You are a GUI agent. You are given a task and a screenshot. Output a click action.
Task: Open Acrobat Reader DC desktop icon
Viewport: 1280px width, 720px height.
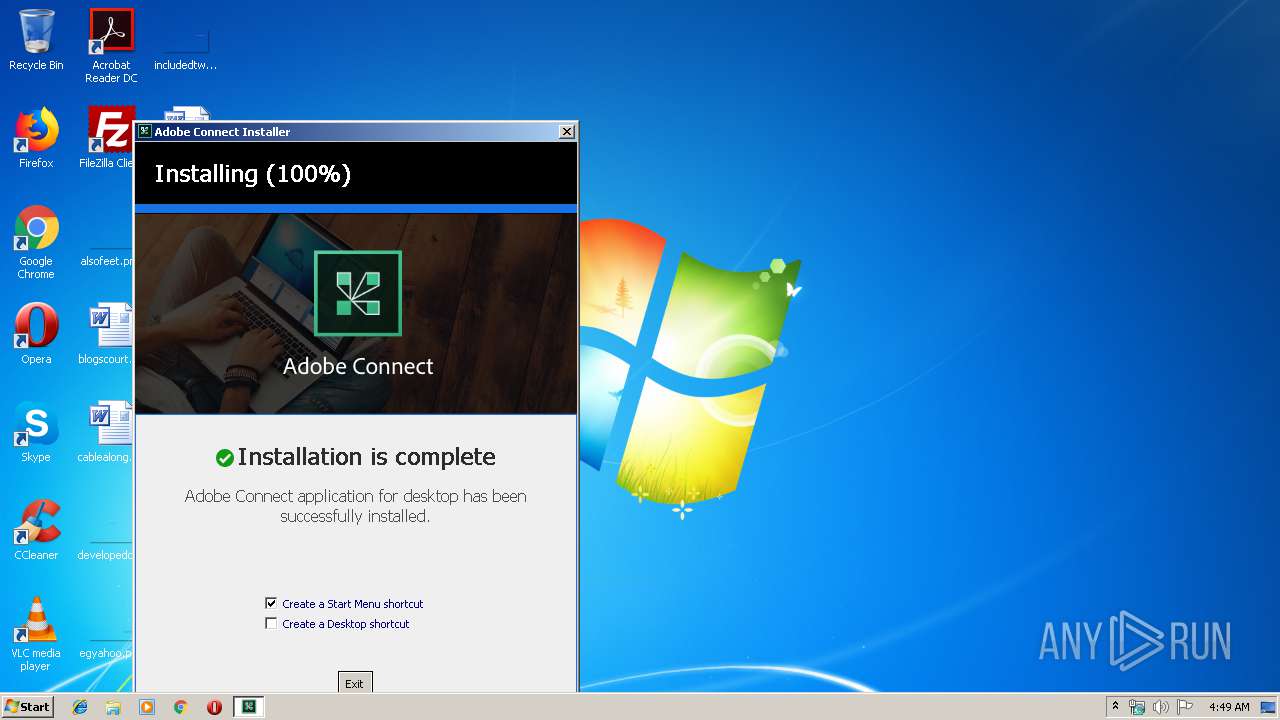click(x=111, y=46)
